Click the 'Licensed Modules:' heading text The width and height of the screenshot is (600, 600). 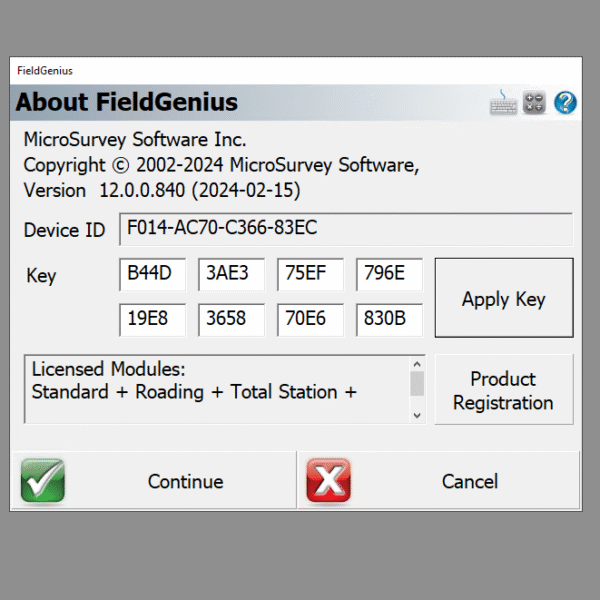point(108,369)
